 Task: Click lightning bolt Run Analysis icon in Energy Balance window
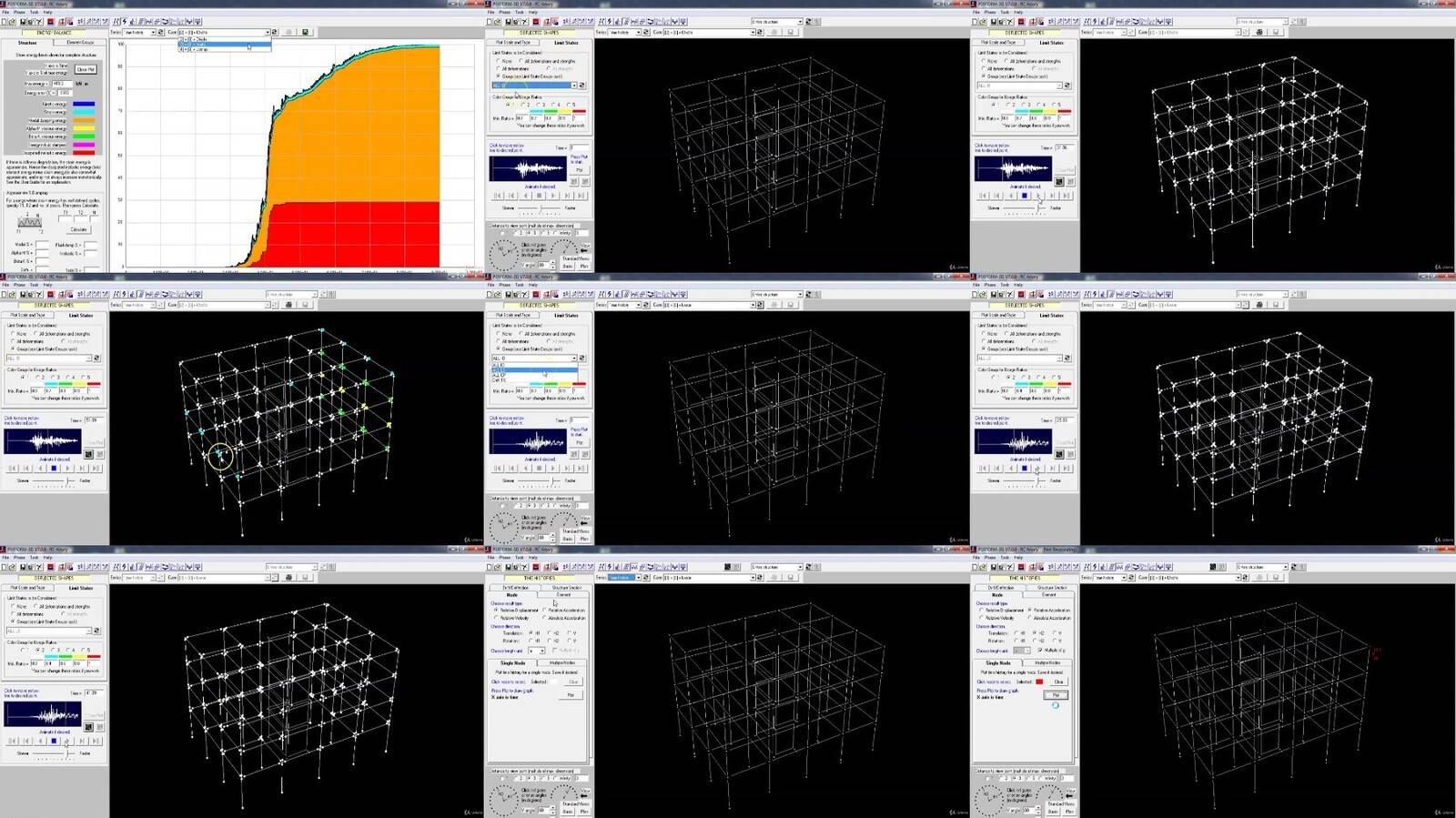coord(125,22)
